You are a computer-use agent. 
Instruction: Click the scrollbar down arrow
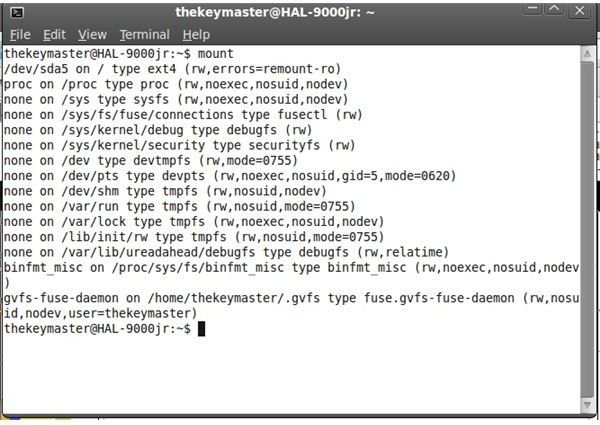pos(587,405)
